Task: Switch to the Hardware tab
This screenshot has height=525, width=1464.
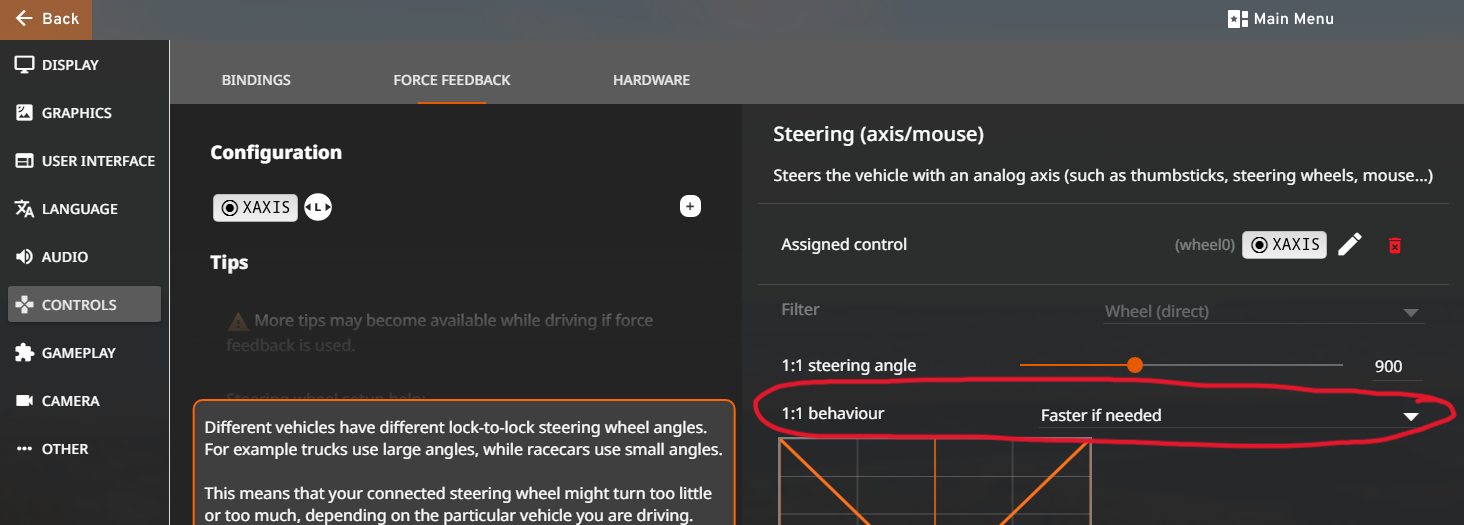Action: 651,80
